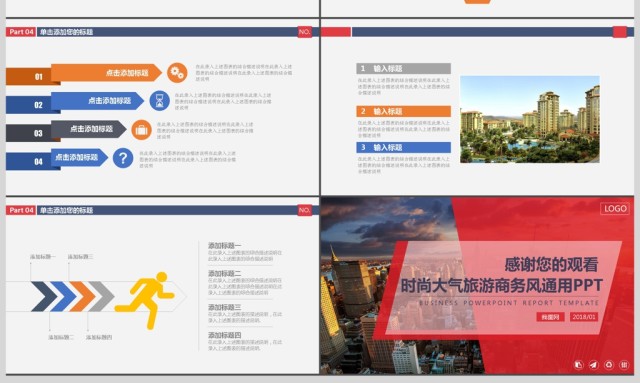The image size is (640, 383).
Task: Select the resort buildings photo
Action: coord(530,119)
